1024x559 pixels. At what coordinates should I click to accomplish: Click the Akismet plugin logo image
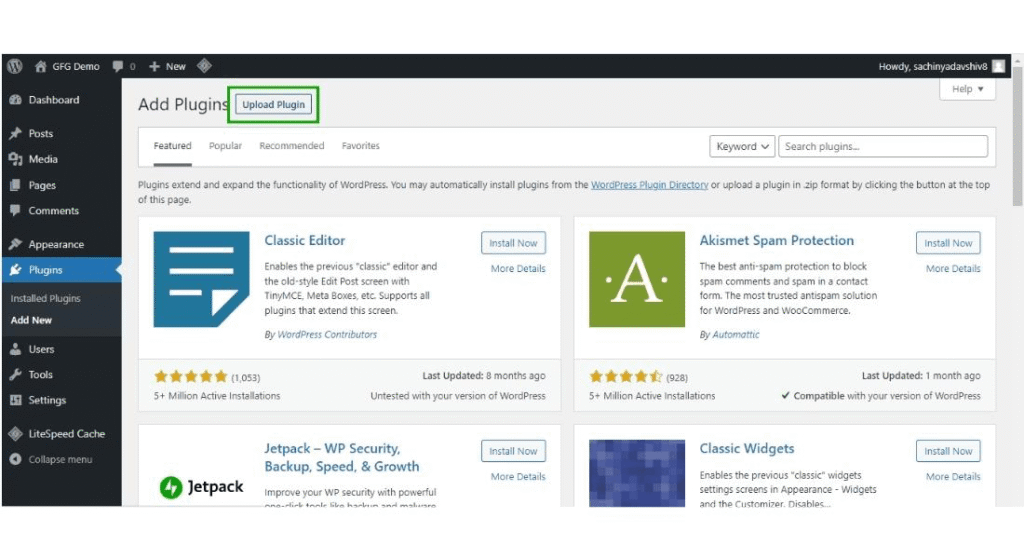[x=637, y=279]
